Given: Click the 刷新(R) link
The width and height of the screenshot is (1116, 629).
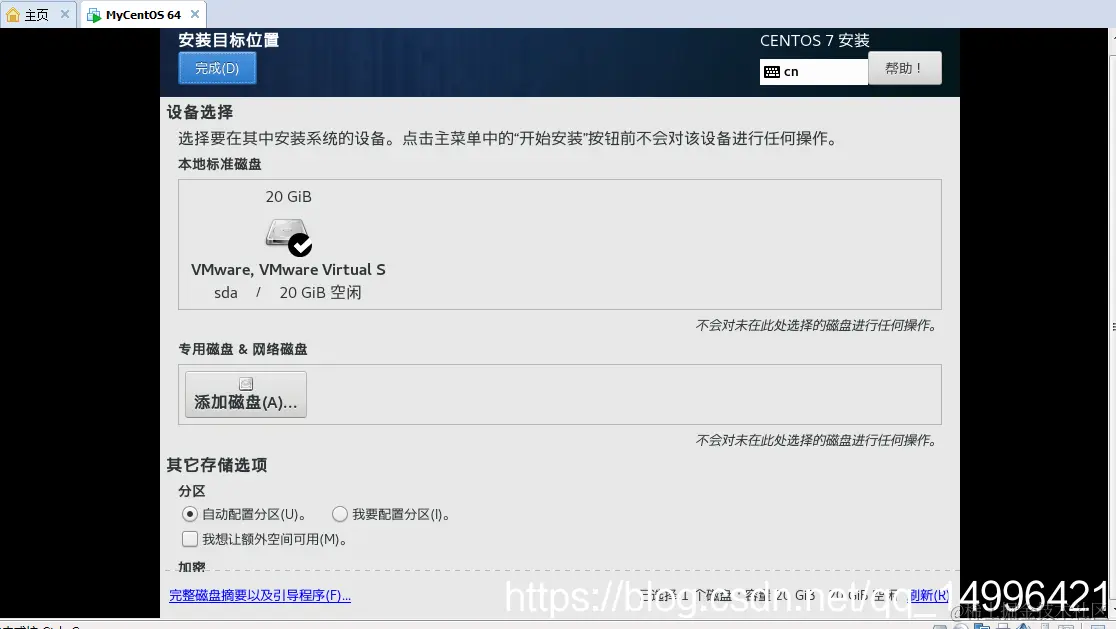Looking at the screenshot, I should 930,595.
